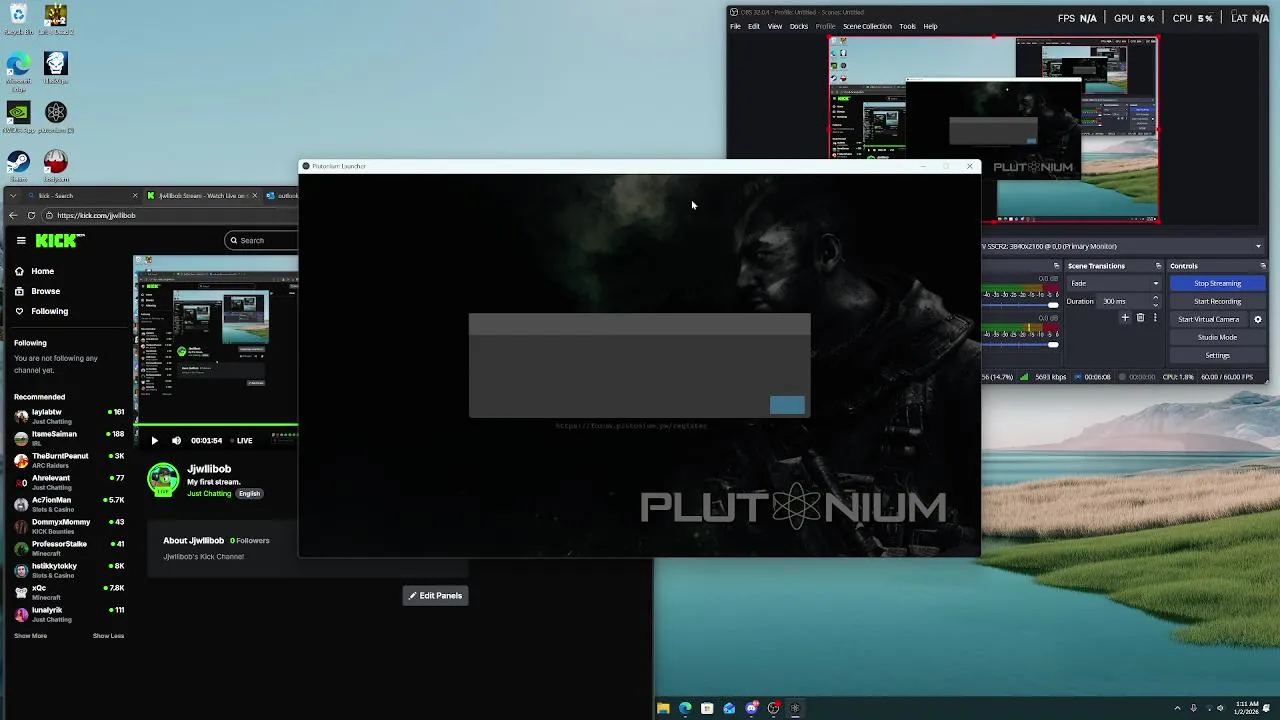Open the OBS Tools menu

coord(907,26)
